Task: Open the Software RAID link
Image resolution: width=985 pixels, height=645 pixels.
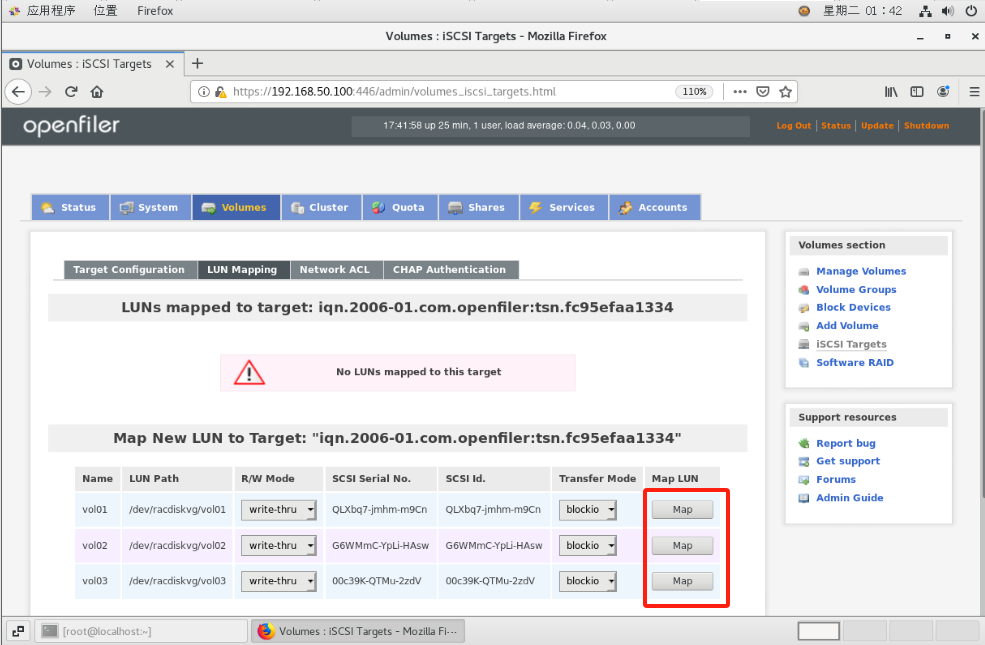Action: (x=854, y=362)
